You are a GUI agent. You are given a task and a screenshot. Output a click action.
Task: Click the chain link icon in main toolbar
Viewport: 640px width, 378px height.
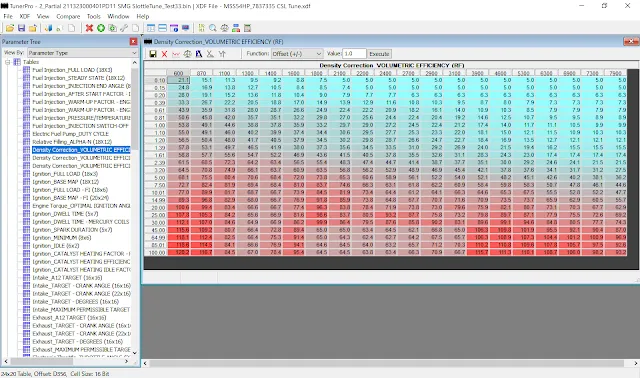coord(124,28)
